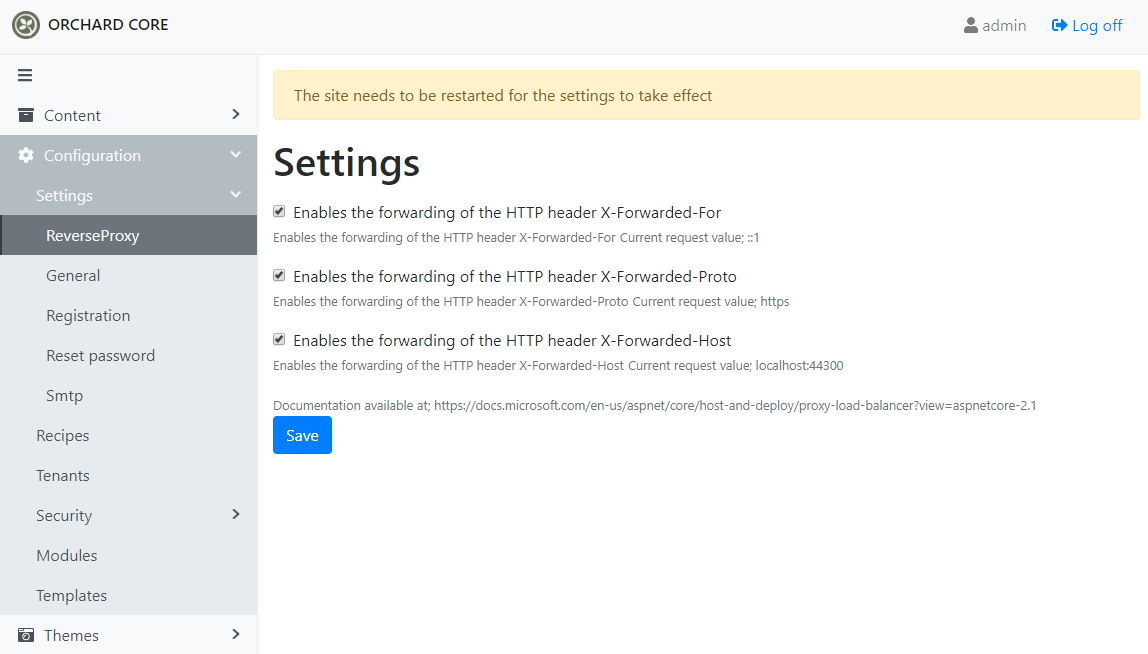Click the Orchard Core logo icon
Viewport: 1148px width, 654px height.
pyautogui.click(x=26, y=25)
